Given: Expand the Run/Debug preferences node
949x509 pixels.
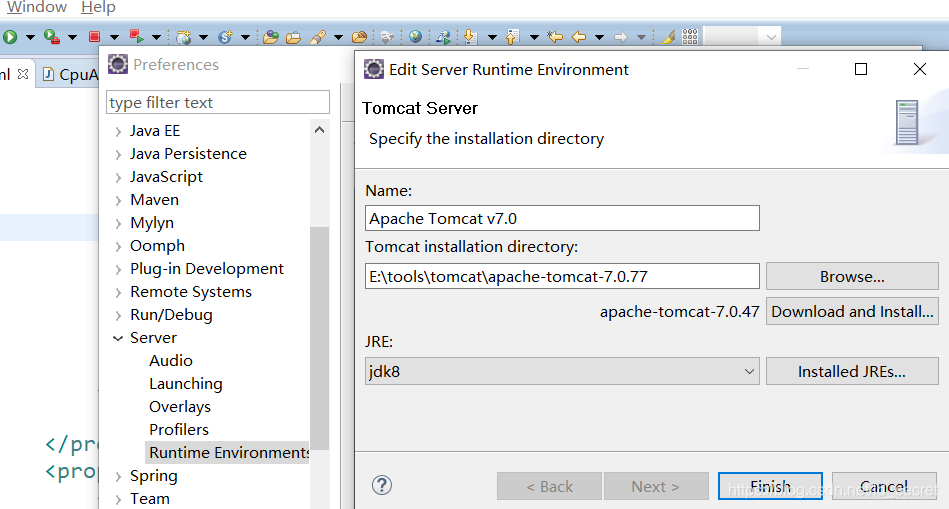Looking at the screenshot, I should 118,315.
